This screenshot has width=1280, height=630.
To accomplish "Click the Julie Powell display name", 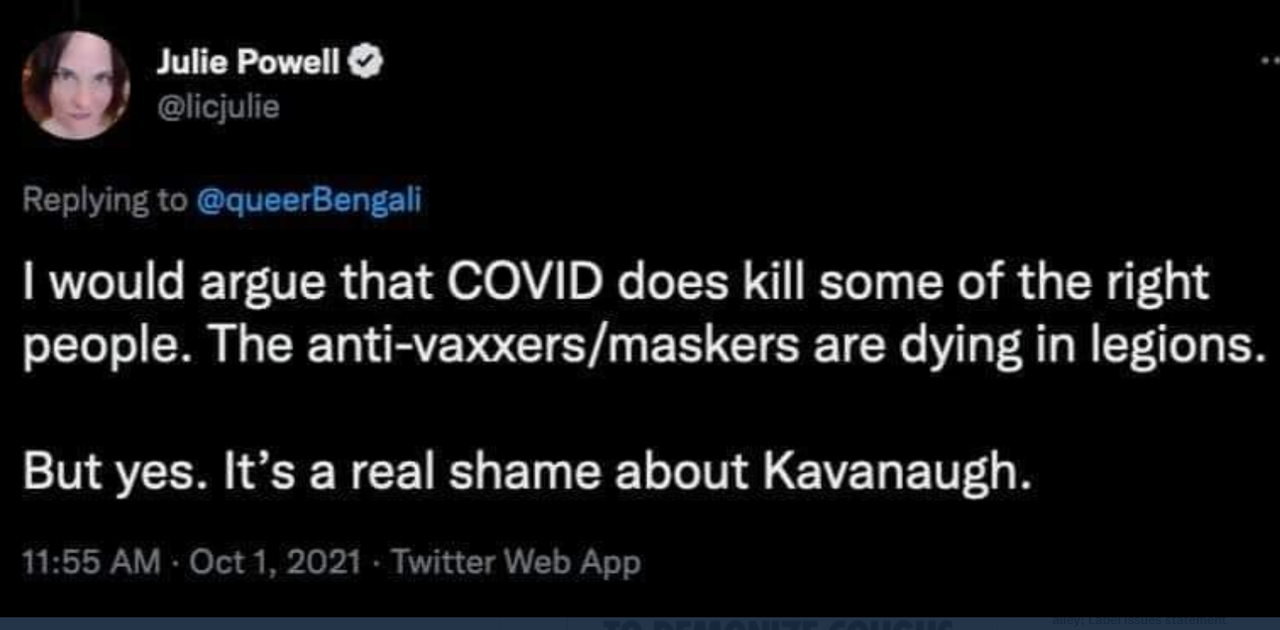I will point(249,63).
